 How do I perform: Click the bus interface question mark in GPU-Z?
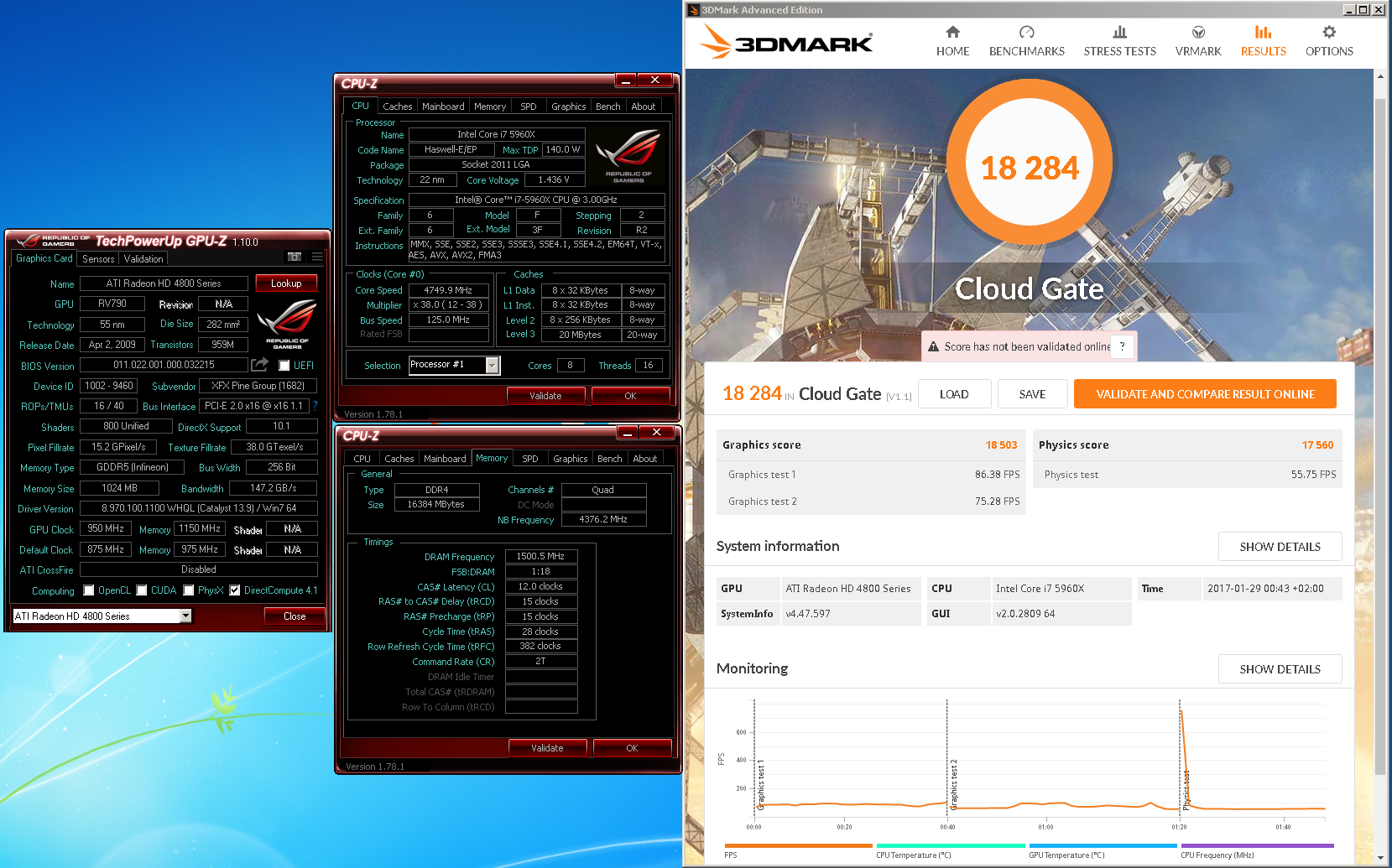tap(315, 406)
